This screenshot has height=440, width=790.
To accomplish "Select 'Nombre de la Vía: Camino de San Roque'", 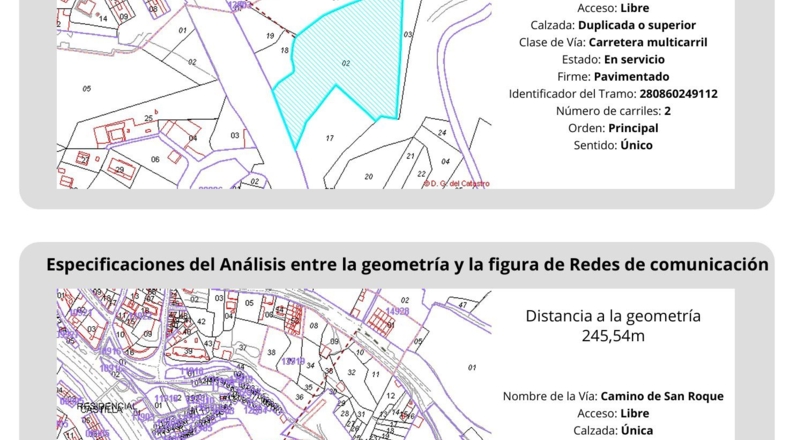I will click(613, 396).
